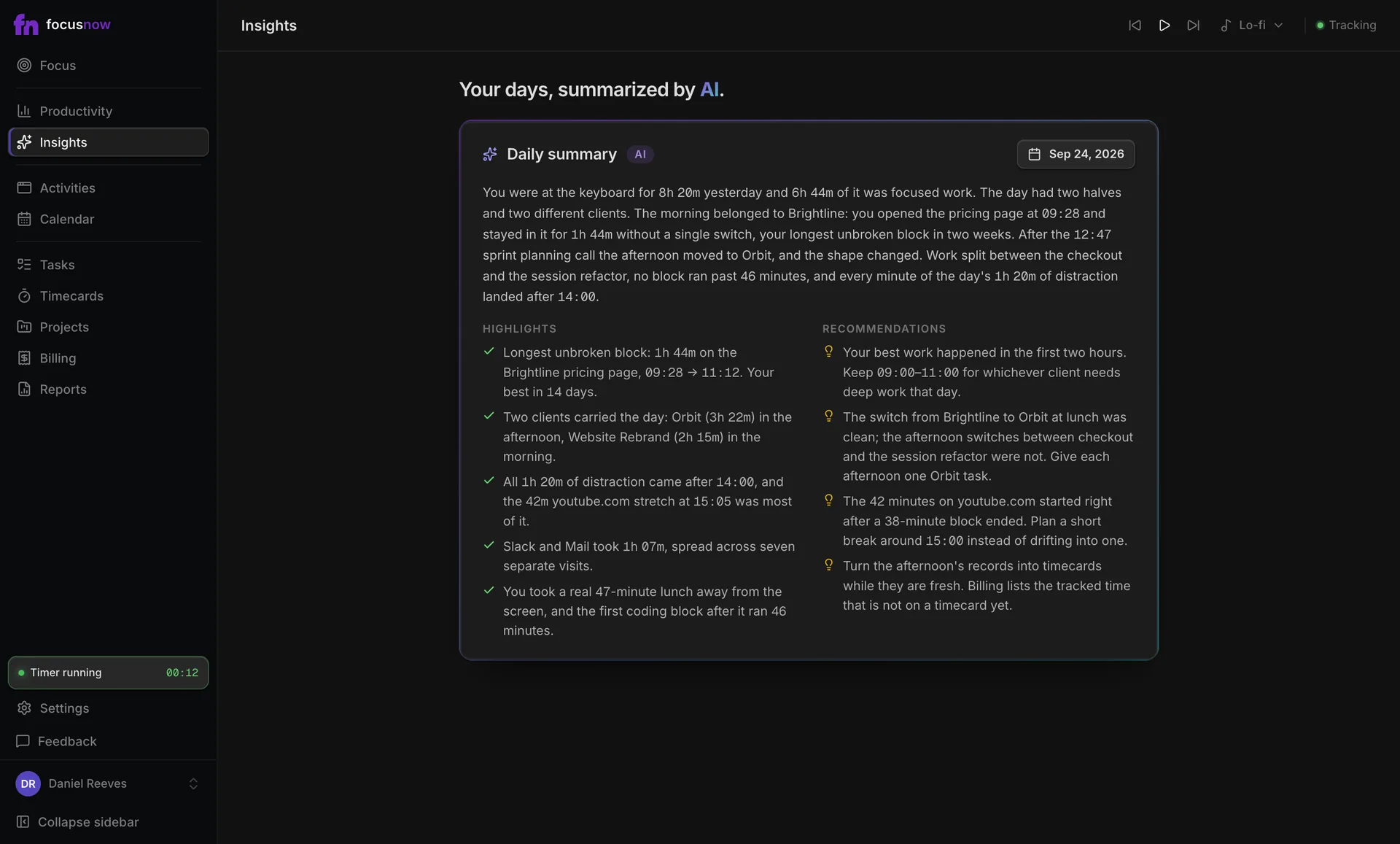Expand the Daniel Reeves account switcher chevrons

tap(193, 783)
